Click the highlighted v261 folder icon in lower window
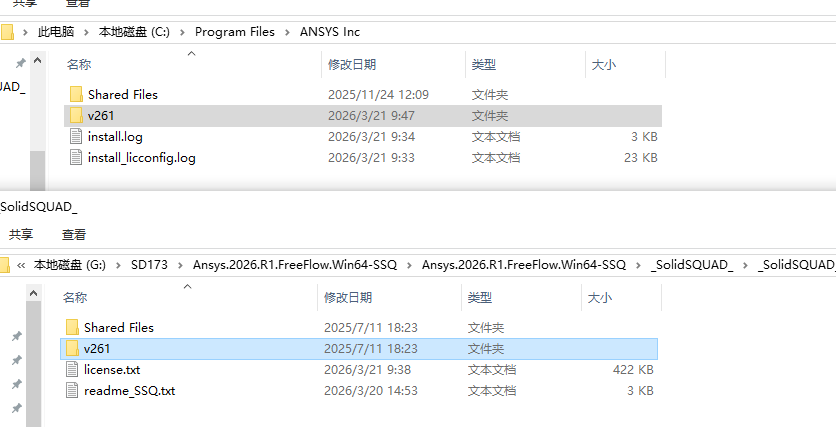836x427 pixels. coord(72,348)
